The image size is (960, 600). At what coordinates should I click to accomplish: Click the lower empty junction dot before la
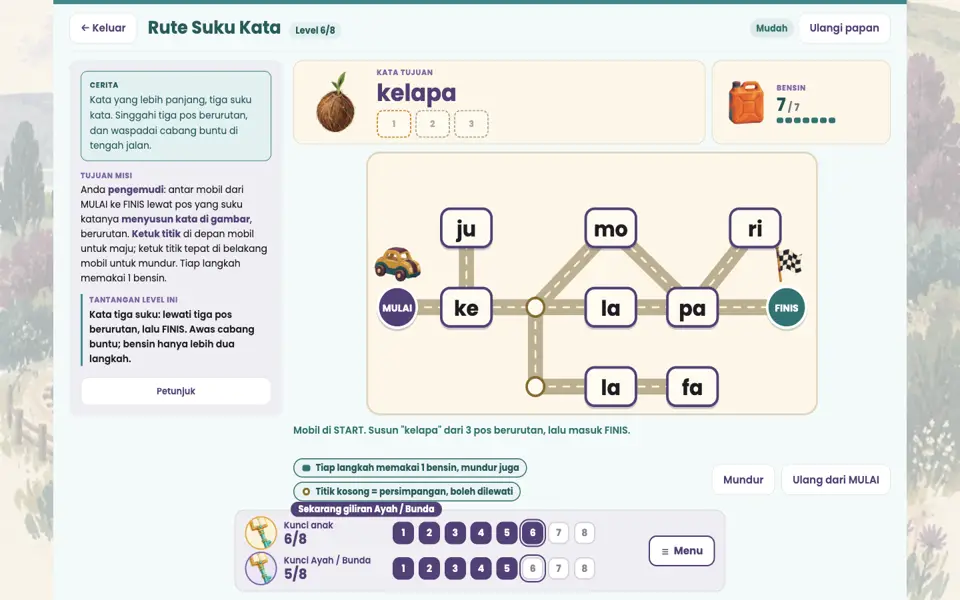click(x=535, y=386)
